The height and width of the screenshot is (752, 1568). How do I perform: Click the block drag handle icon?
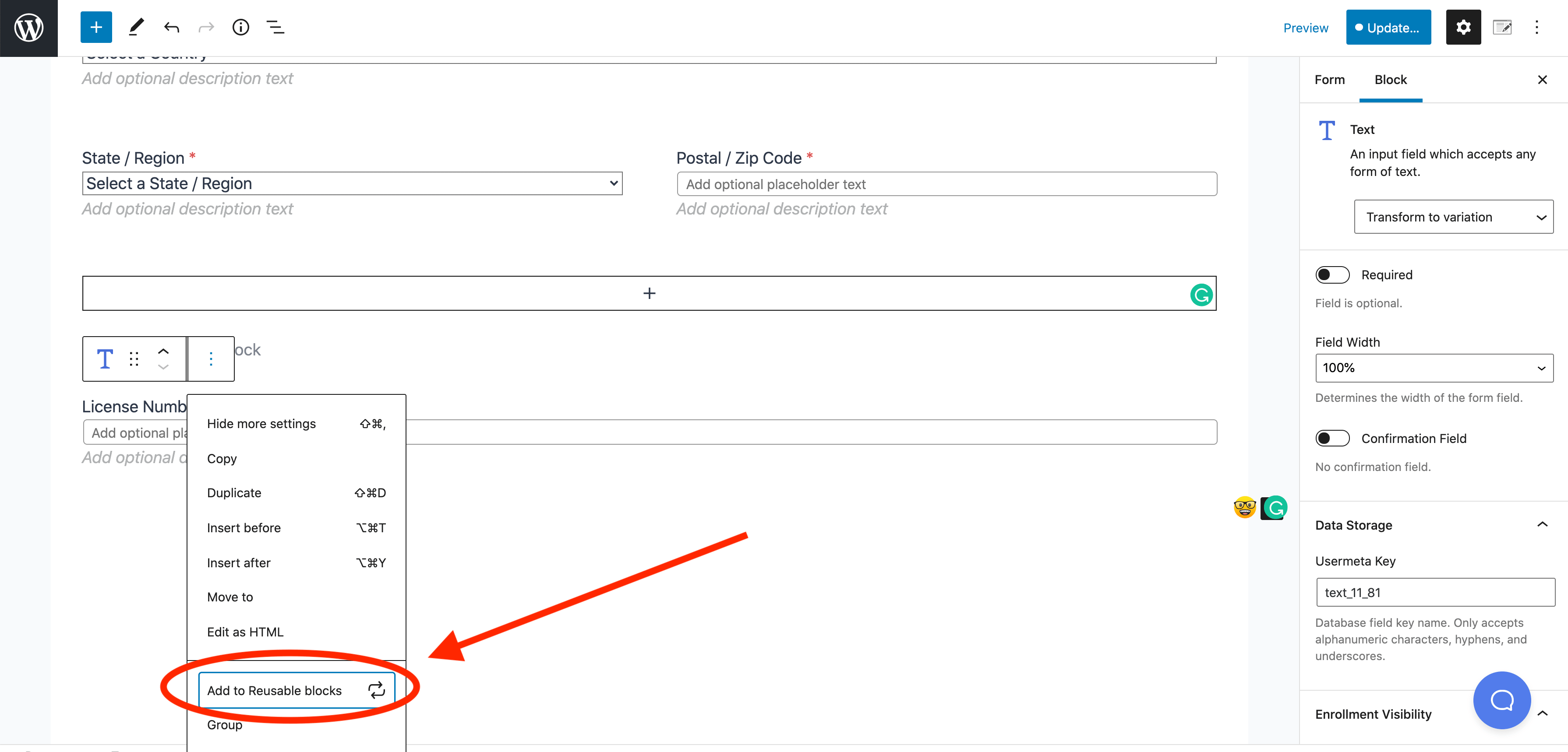(x=134, y=359)
